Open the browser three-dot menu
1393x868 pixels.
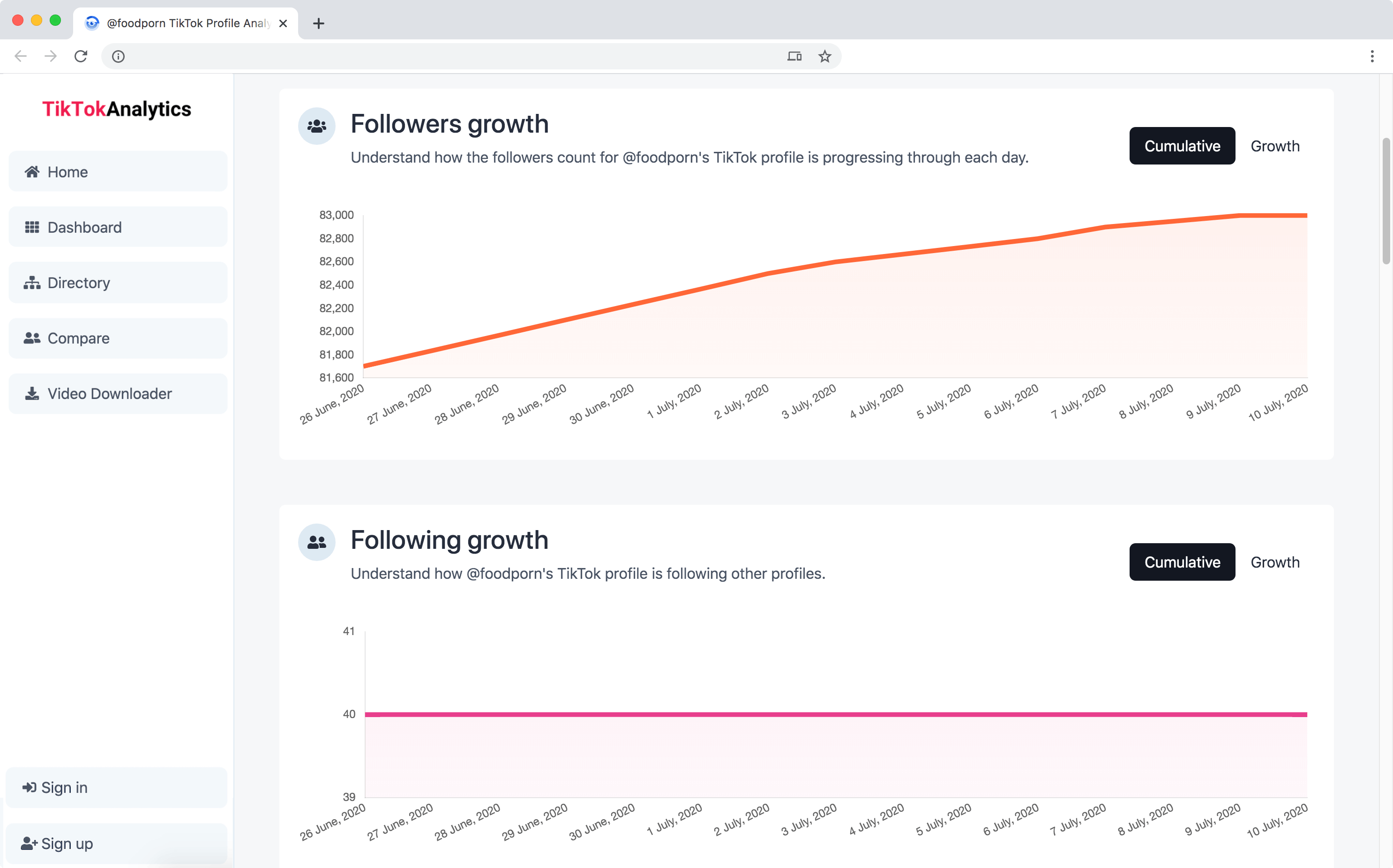click(1372, 56)
